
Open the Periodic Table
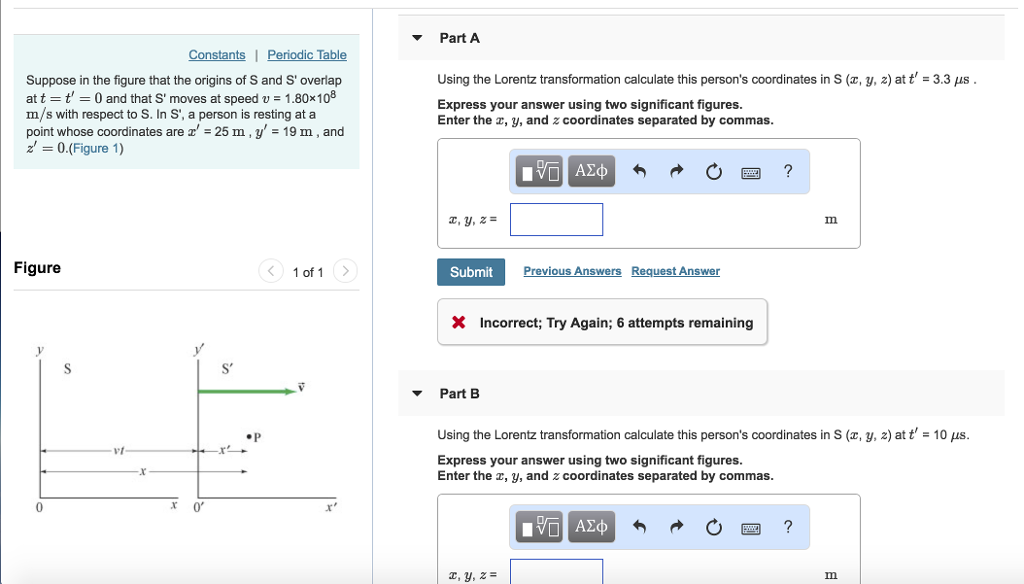click(x=306, y=55)
